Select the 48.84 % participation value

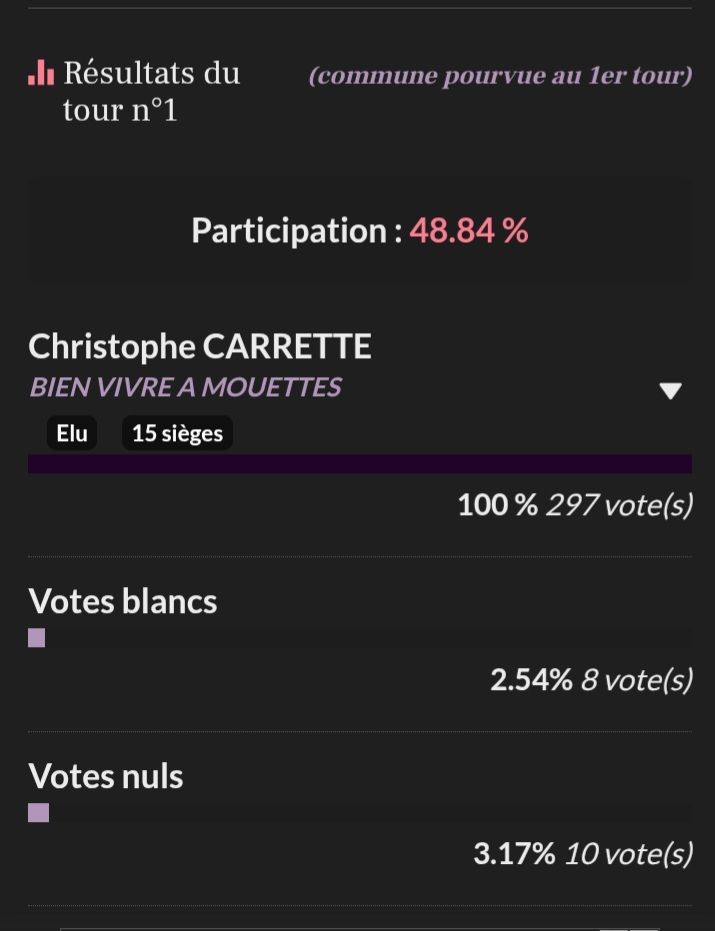coord(469,231)
